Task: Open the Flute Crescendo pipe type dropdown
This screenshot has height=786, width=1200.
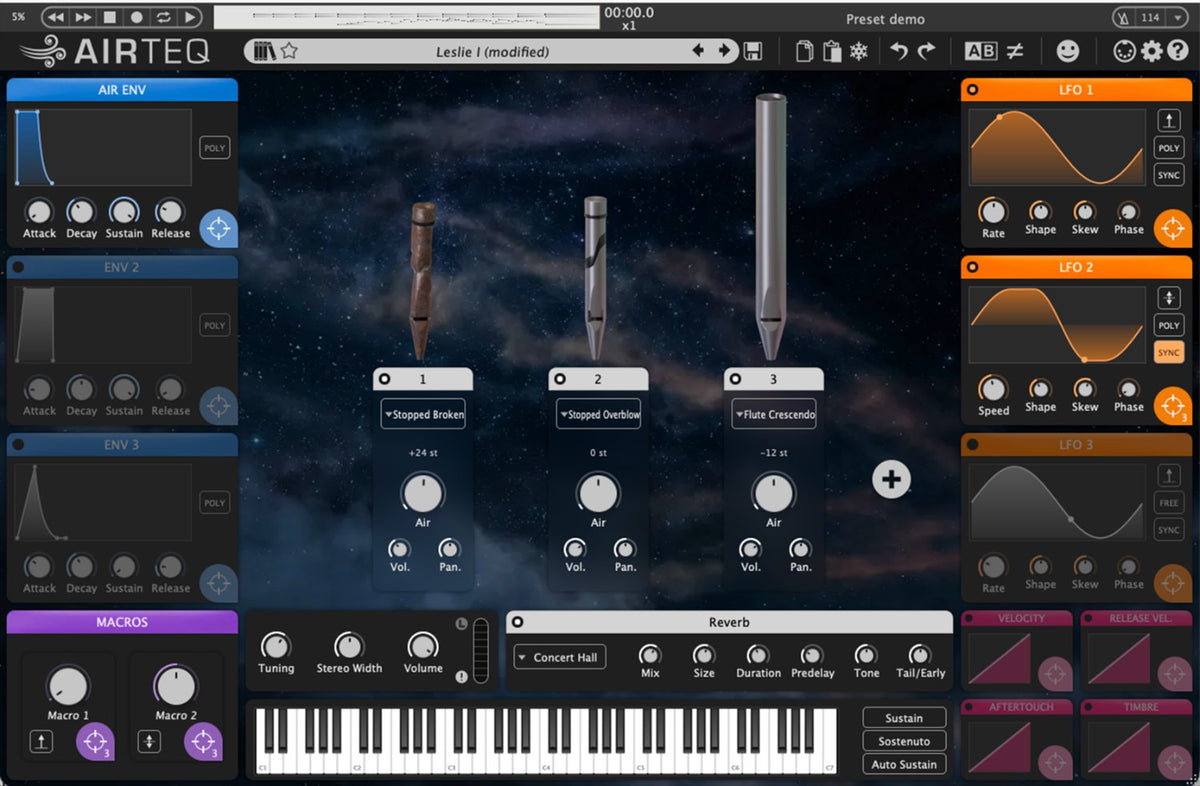Action: tap(774, 414)
